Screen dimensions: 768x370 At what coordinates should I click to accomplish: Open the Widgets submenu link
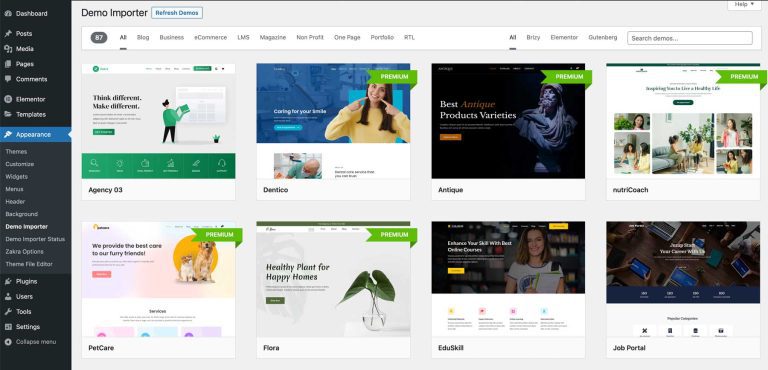(17, 177)
